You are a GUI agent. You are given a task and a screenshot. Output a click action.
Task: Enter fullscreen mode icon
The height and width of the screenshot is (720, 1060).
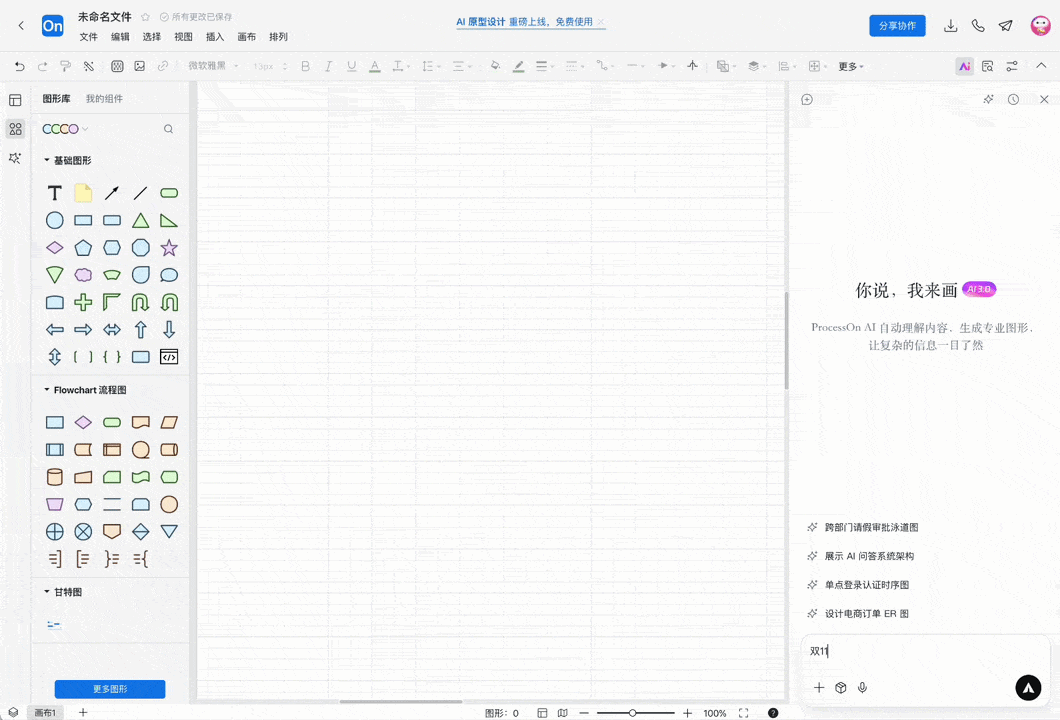pyautogui.click(x=744, y=713)
